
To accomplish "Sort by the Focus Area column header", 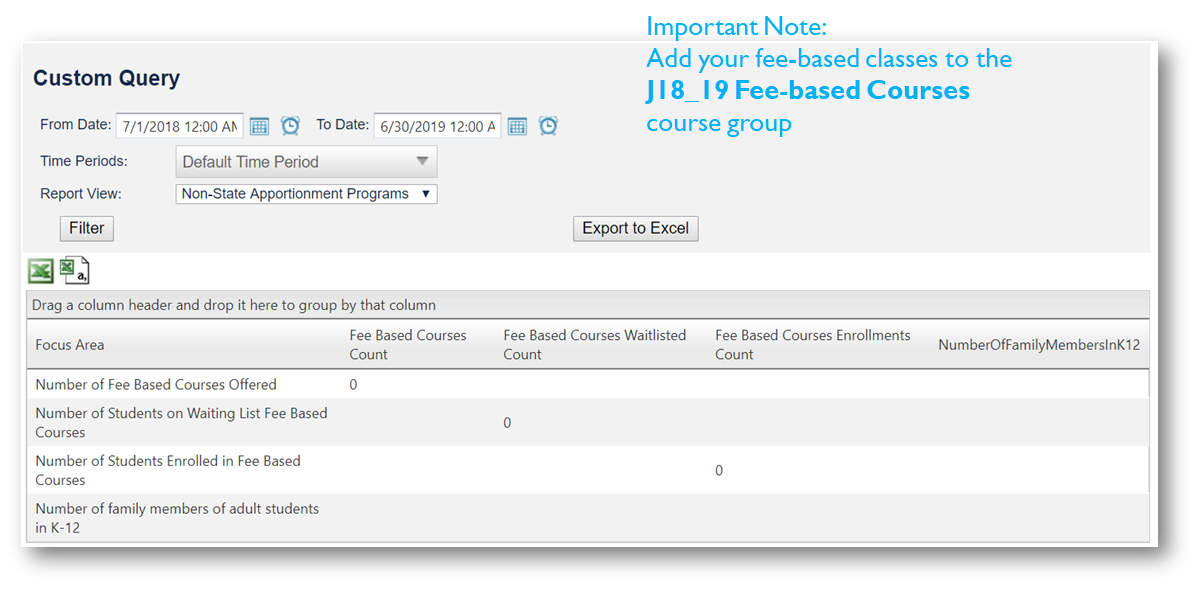I will 70,345.
